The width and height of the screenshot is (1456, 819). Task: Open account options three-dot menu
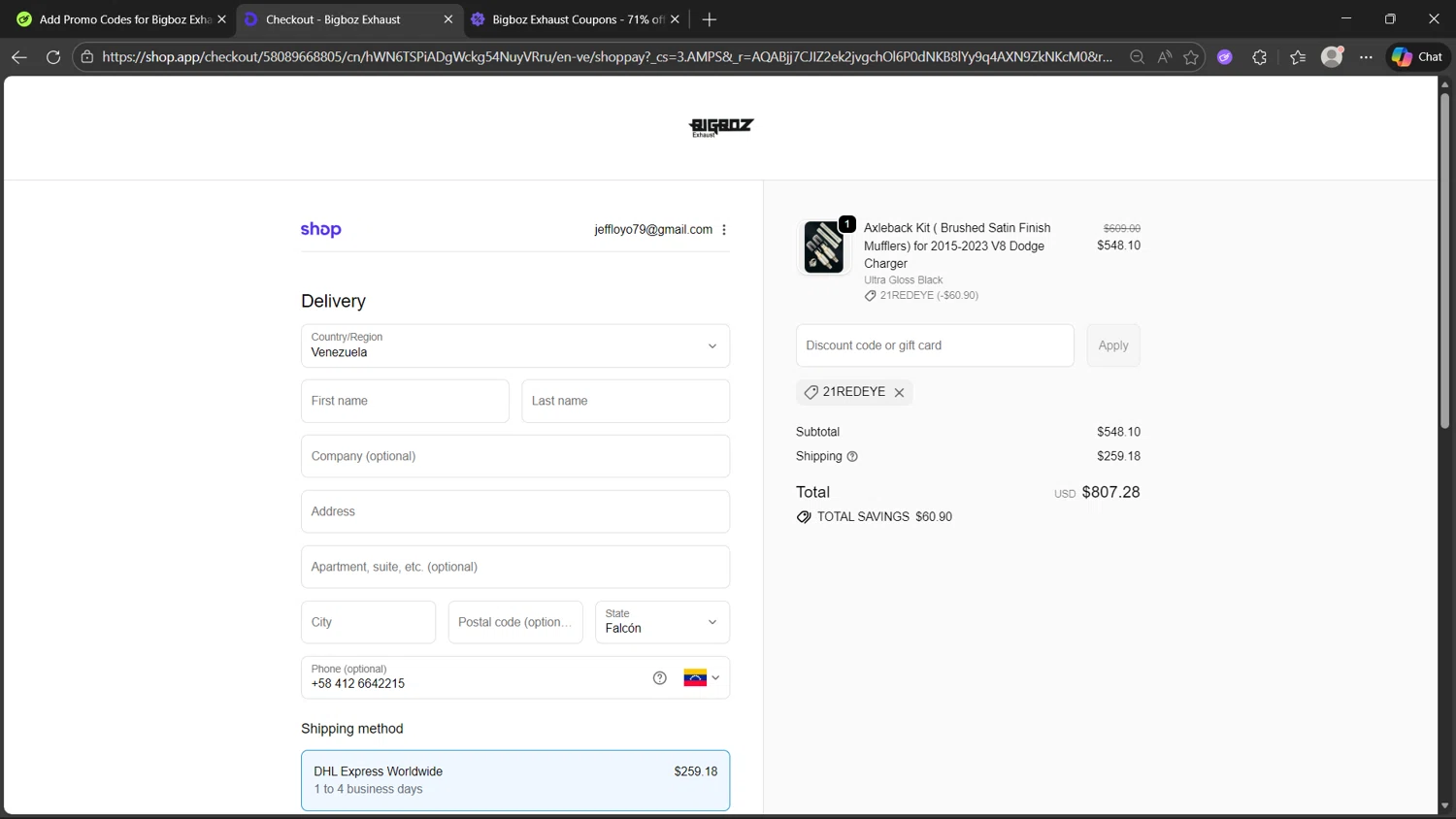[x=724, y=230]
